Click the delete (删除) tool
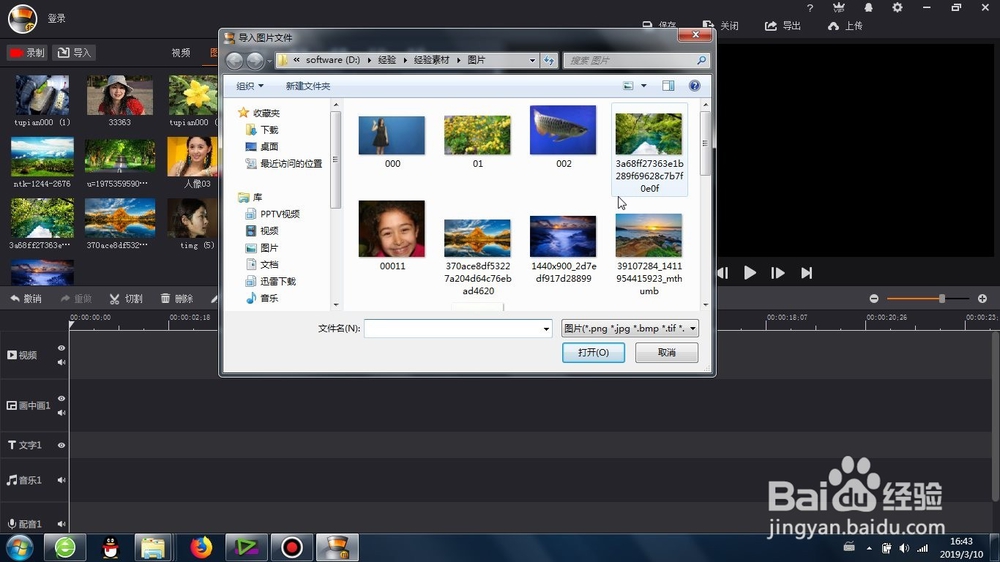1000x562 pixels. 177,299
